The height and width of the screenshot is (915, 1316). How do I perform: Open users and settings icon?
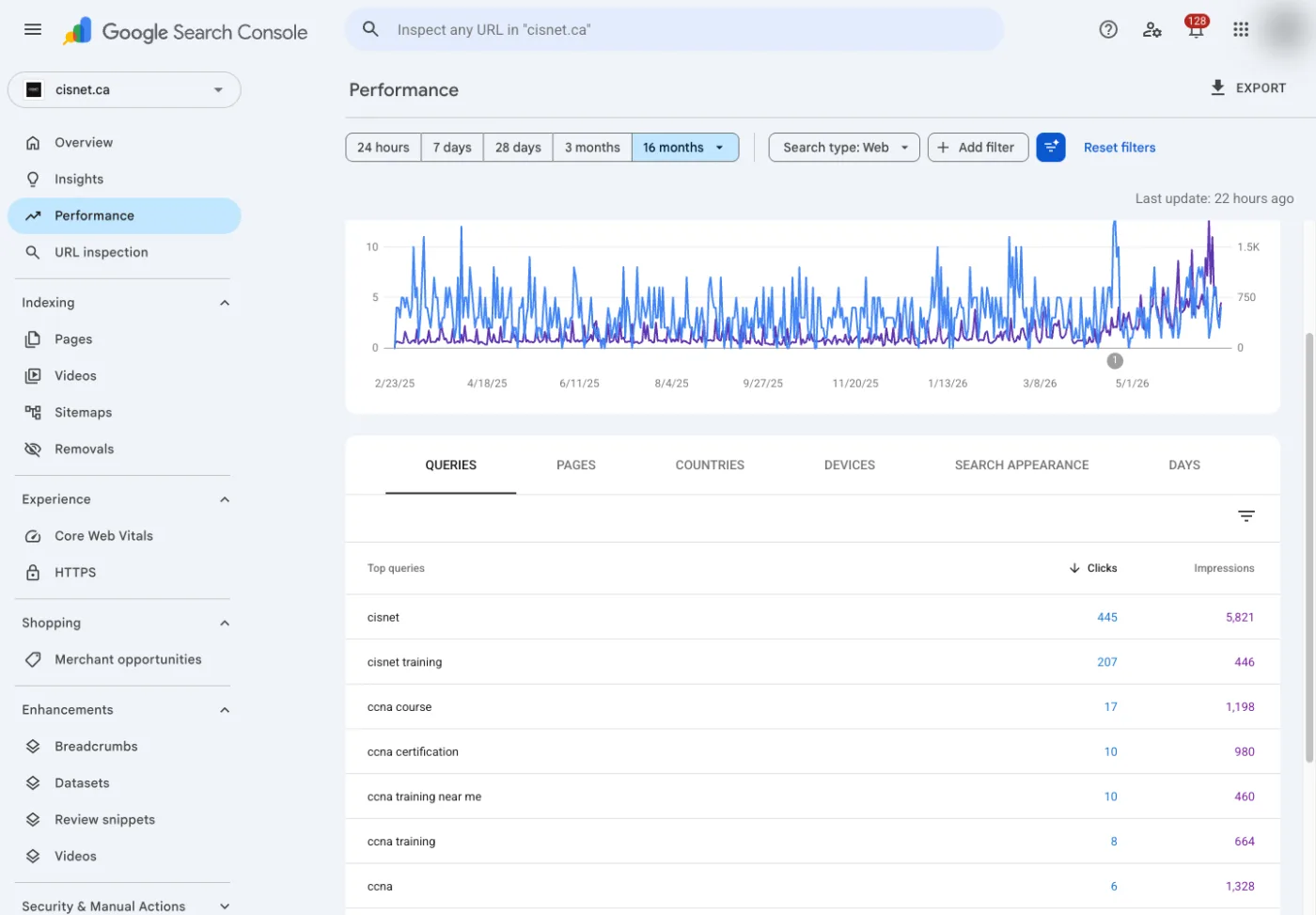click(x=1152, y=29)
